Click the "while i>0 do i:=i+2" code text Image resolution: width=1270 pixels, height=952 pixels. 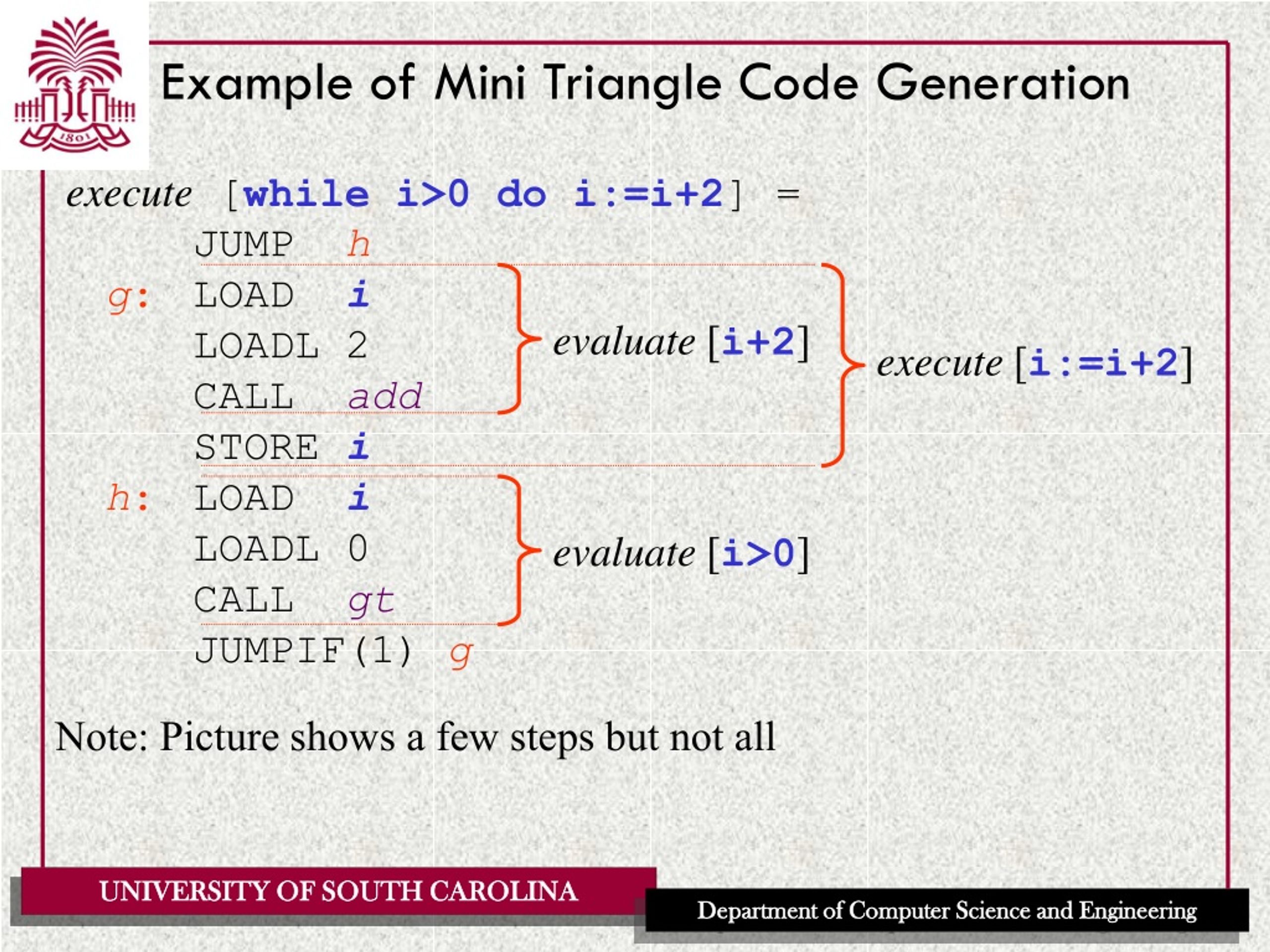[483, 193]
